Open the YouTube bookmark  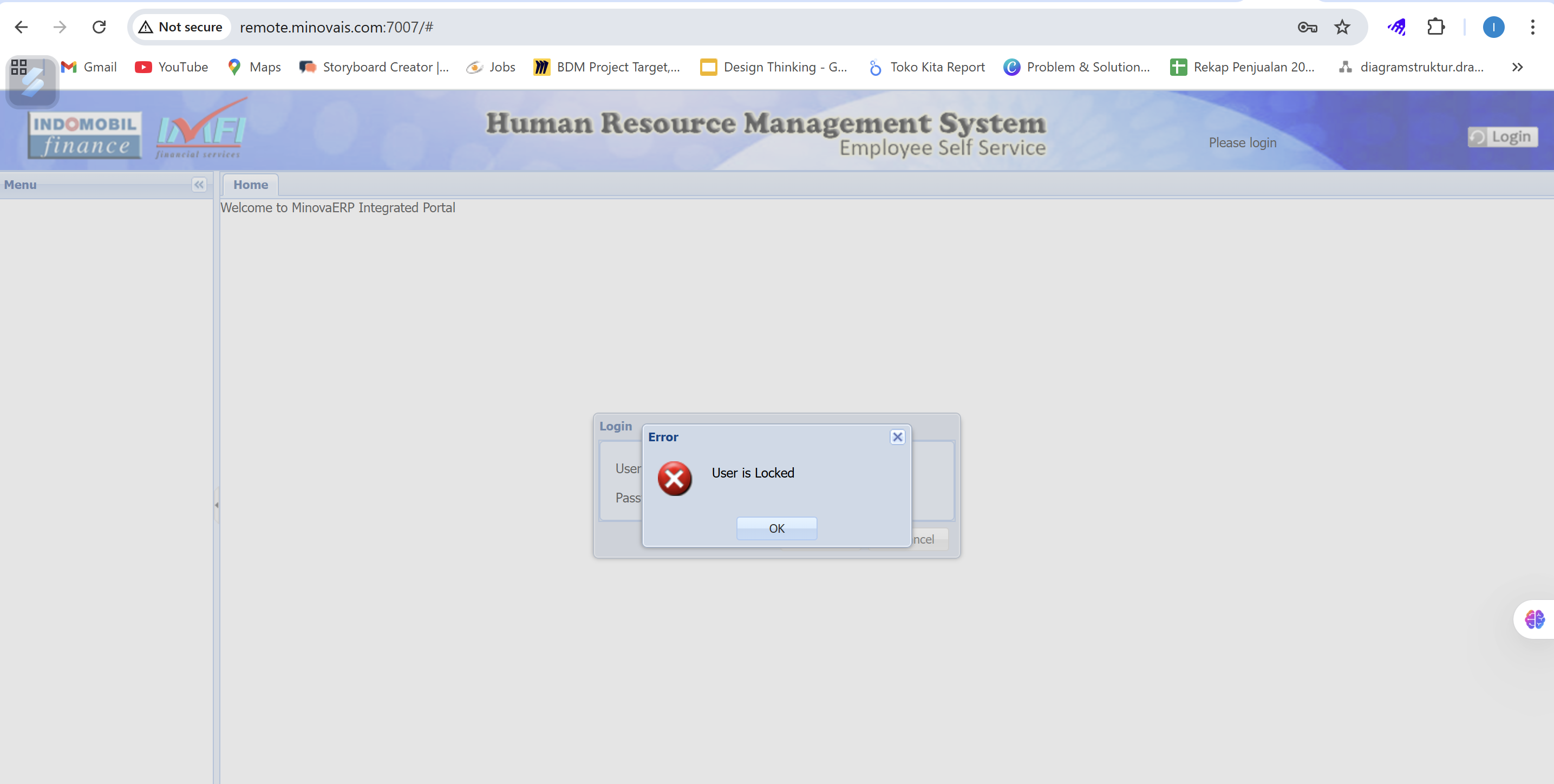coord(171,67)
